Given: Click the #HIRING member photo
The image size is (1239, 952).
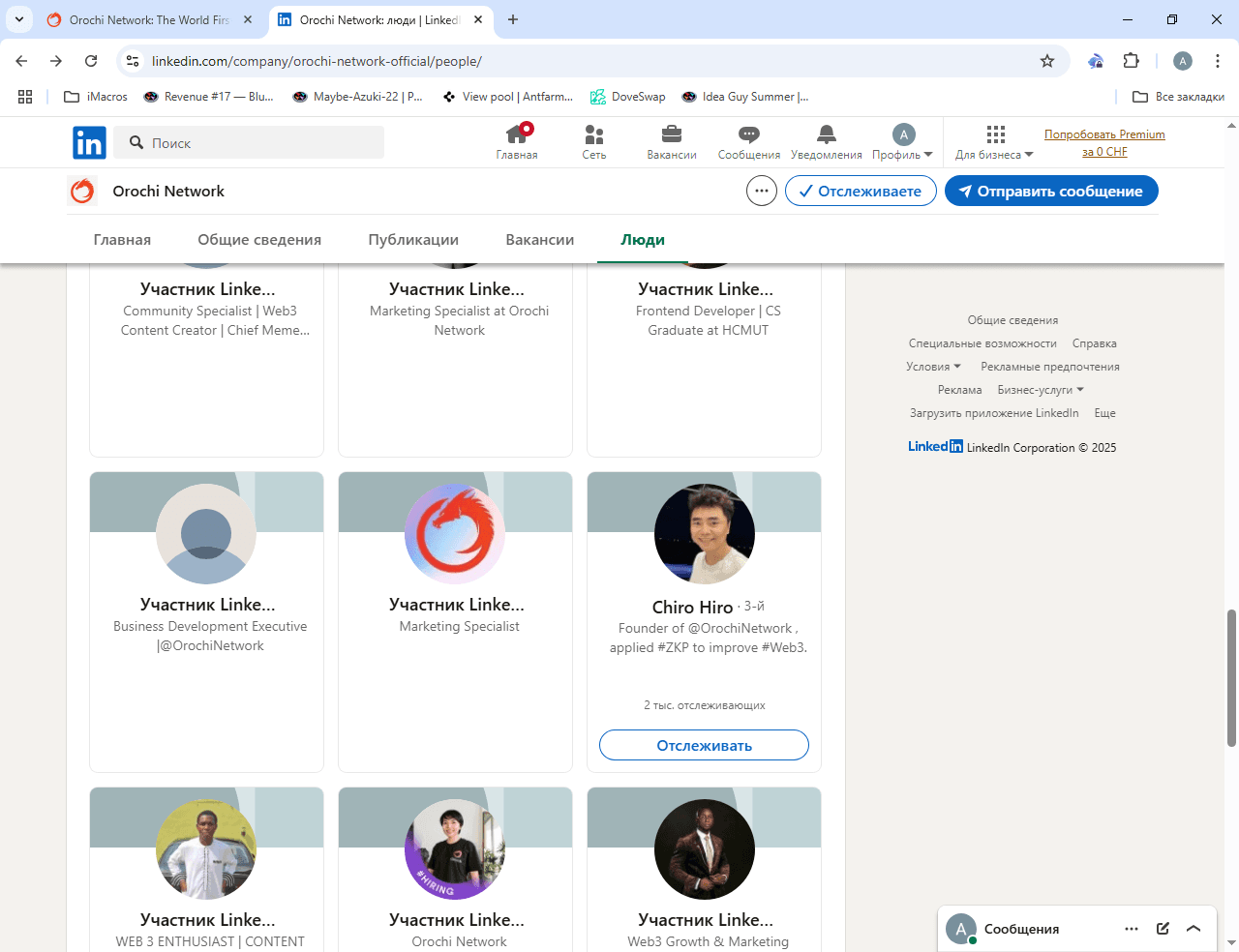Looking at the screenshot, I should click(455, 849).
